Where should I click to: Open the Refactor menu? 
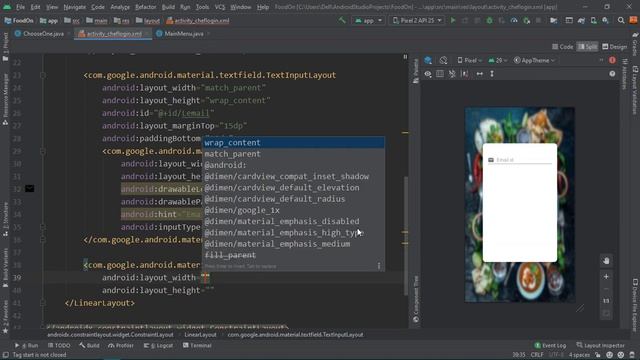click(x=145, y=7)
